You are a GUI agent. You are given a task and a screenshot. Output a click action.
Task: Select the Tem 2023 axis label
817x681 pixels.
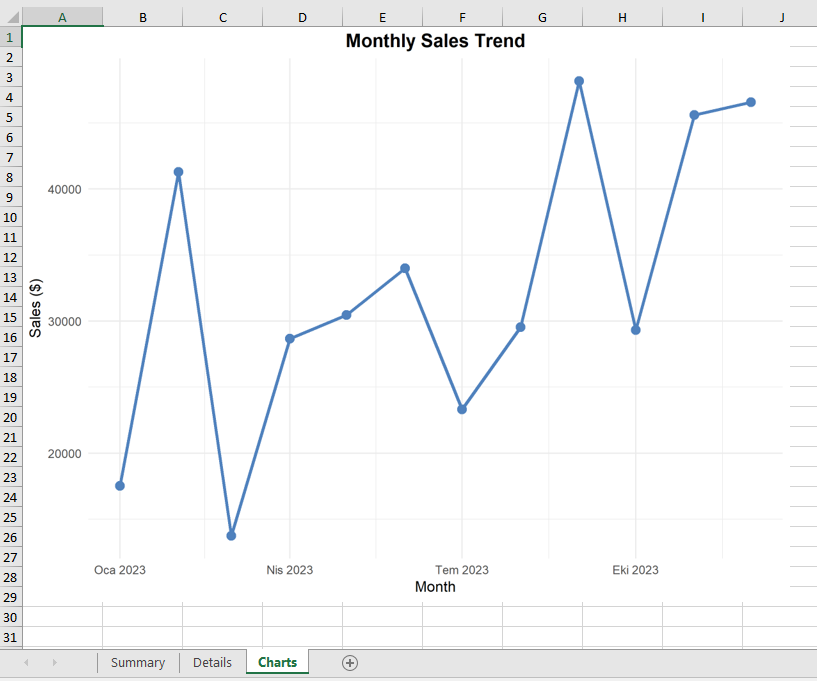click(x=462, y=570)
